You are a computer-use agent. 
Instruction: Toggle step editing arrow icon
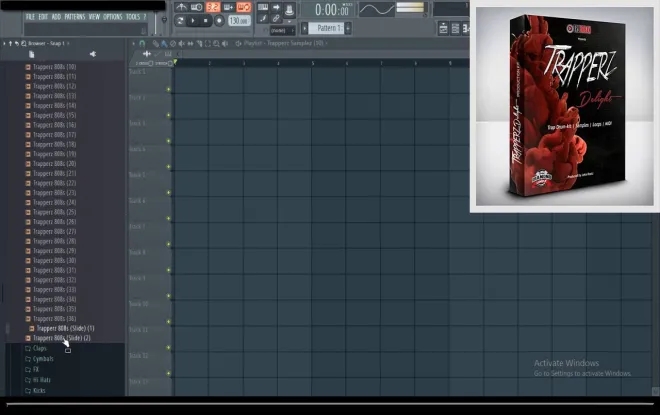[x=276, y=7]
